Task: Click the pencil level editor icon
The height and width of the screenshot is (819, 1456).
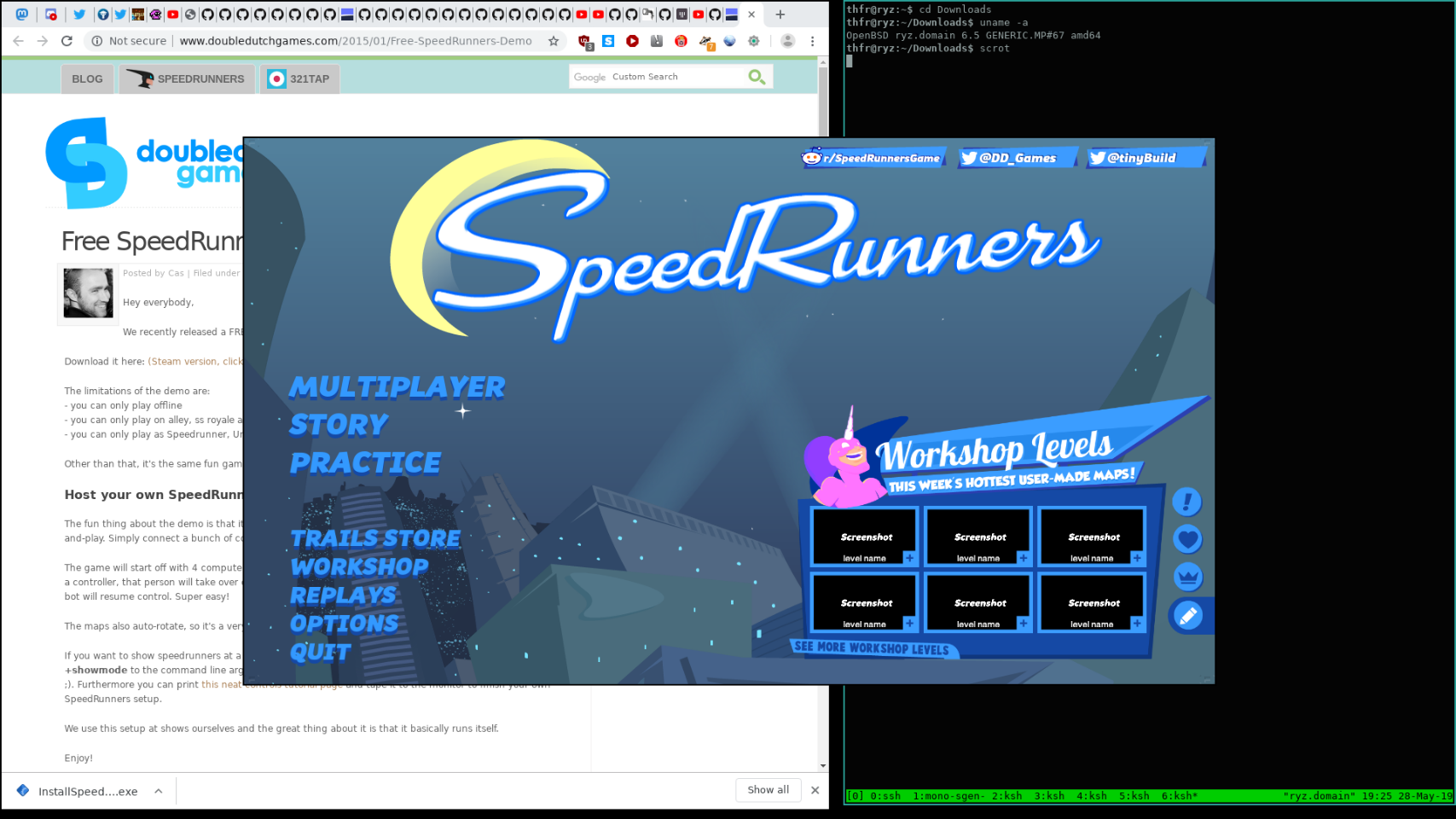Action: pyautogui.click(x=1187, y=615)
